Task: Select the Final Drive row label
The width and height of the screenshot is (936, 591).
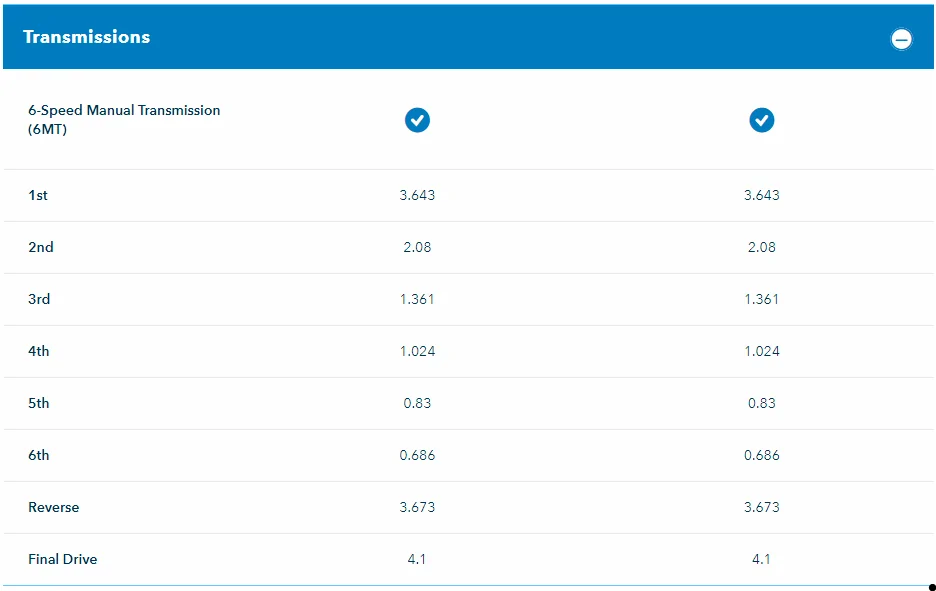Action: pos(63,559)
